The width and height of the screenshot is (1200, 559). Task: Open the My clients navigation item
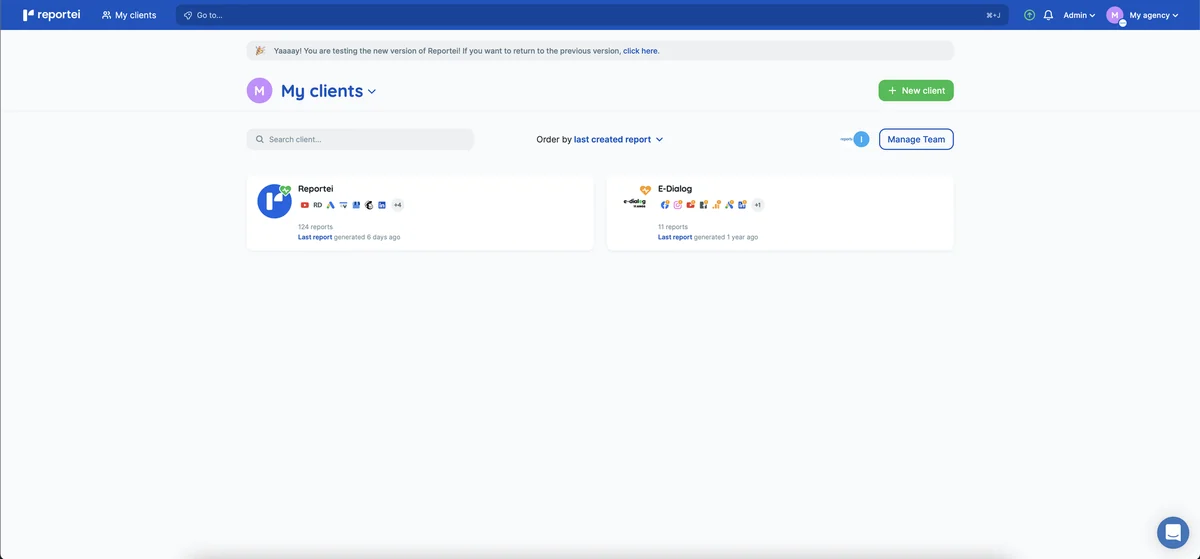[129, 15]
